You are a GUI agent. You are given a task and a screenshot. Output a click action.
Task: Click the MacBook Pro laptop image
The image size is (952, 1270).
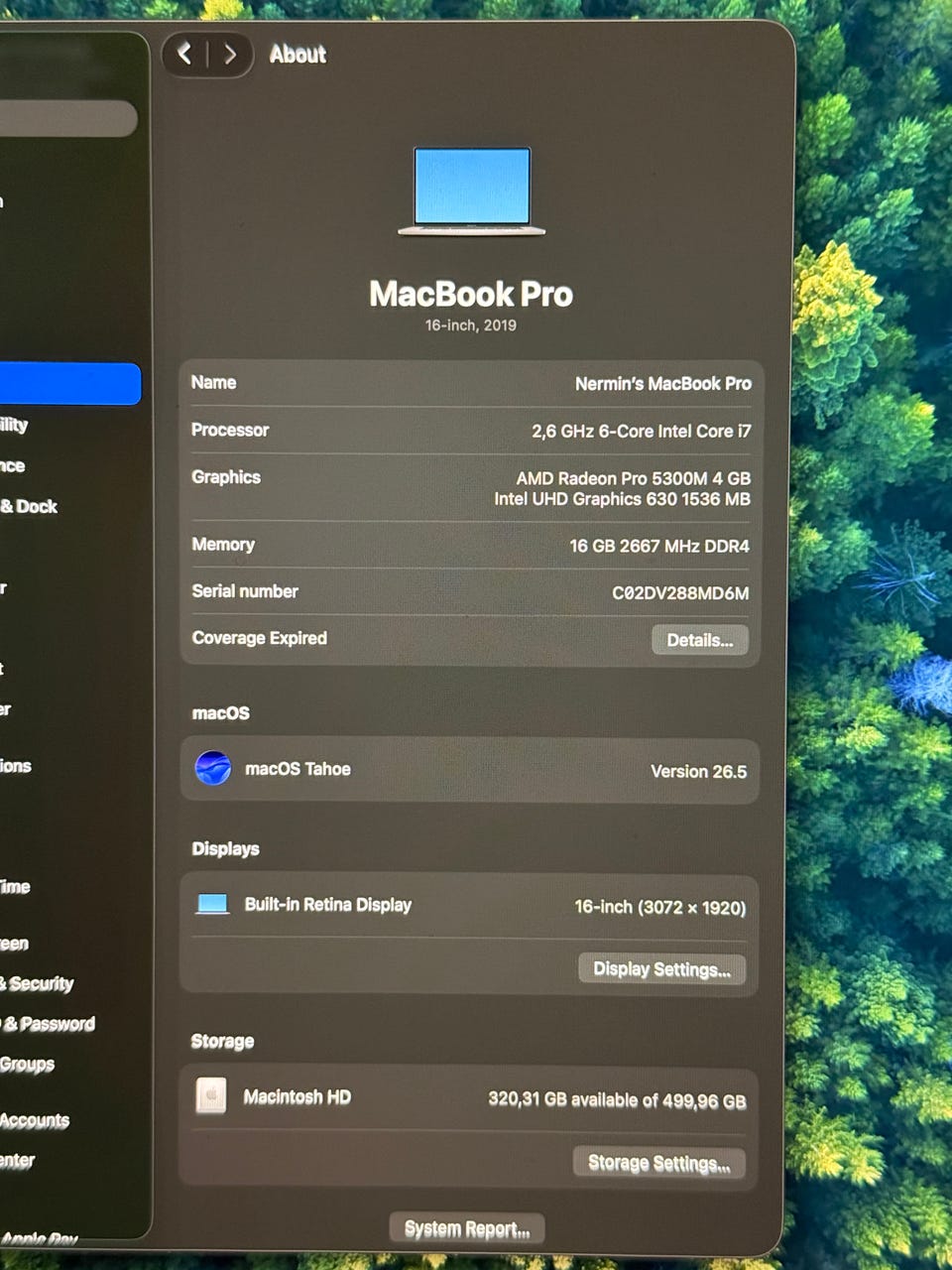pos(472,191)
